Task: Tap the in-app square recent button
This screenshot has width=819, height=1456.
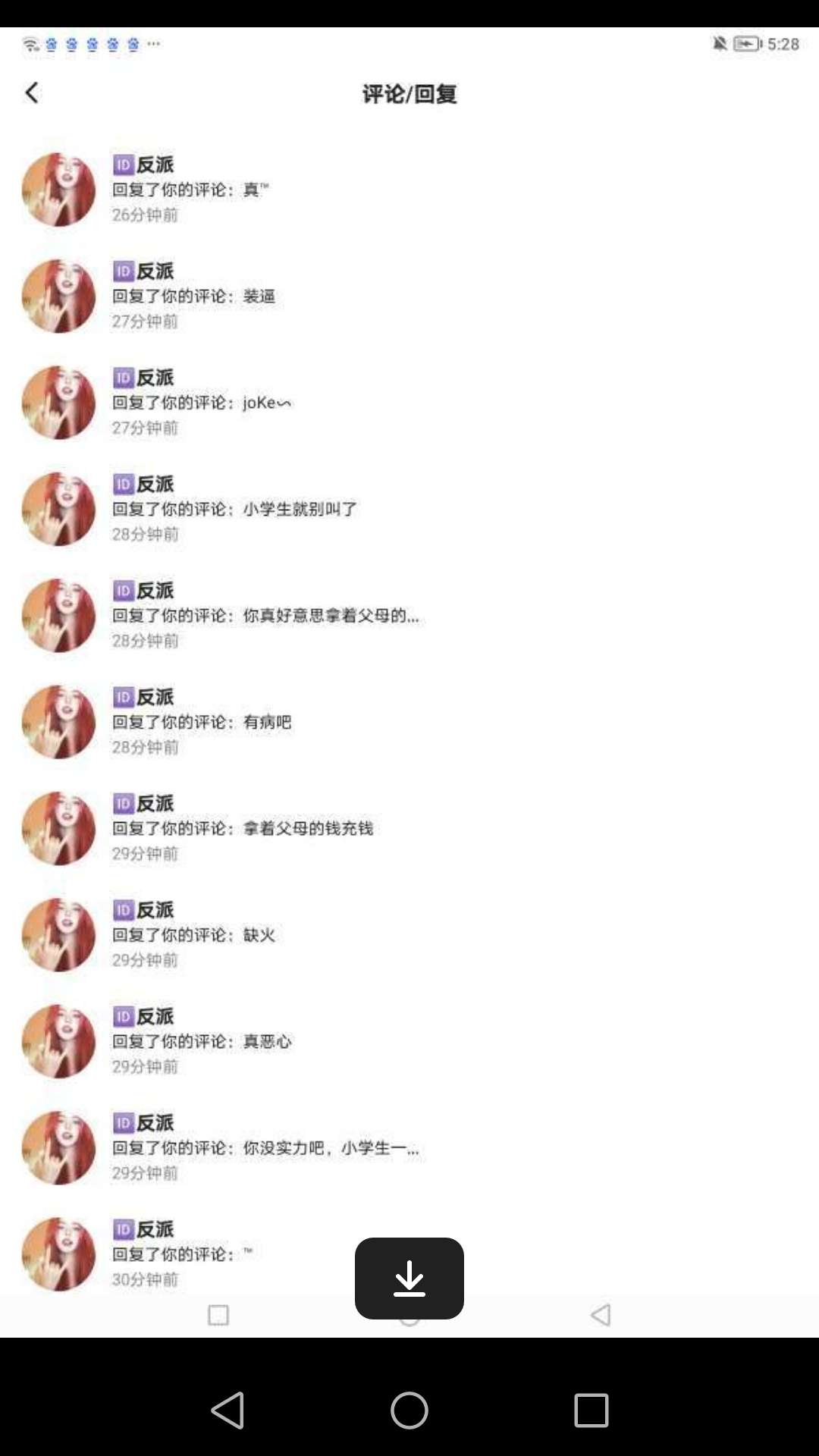Action: (x=218, y=1315)
